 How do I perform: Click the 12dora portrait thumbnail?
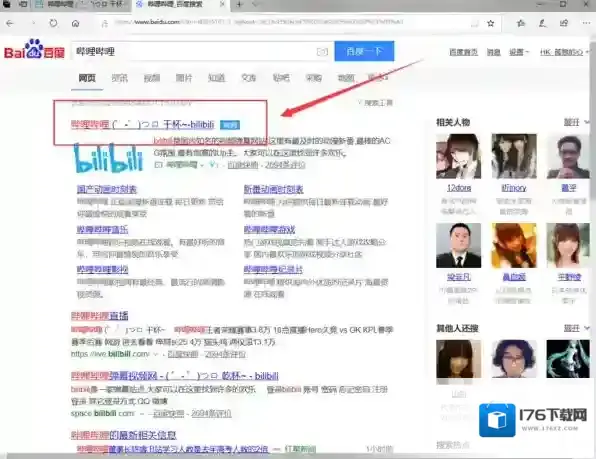[458, 156]
